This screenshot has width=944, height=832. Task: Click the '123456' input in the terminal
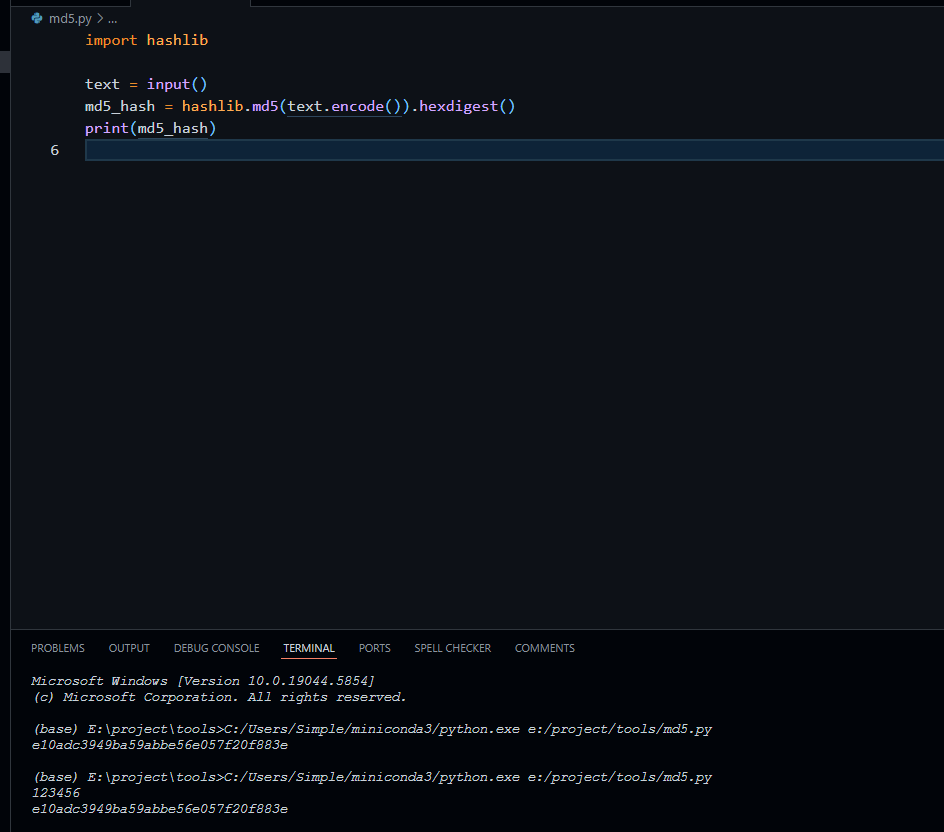[55, 793]
